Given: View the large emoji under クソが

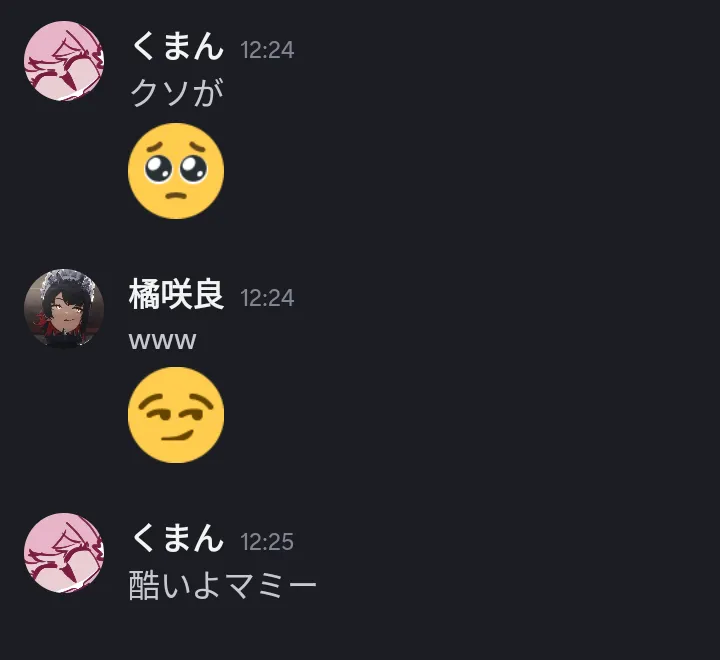Looking at the screenshot, I should 176,171.
